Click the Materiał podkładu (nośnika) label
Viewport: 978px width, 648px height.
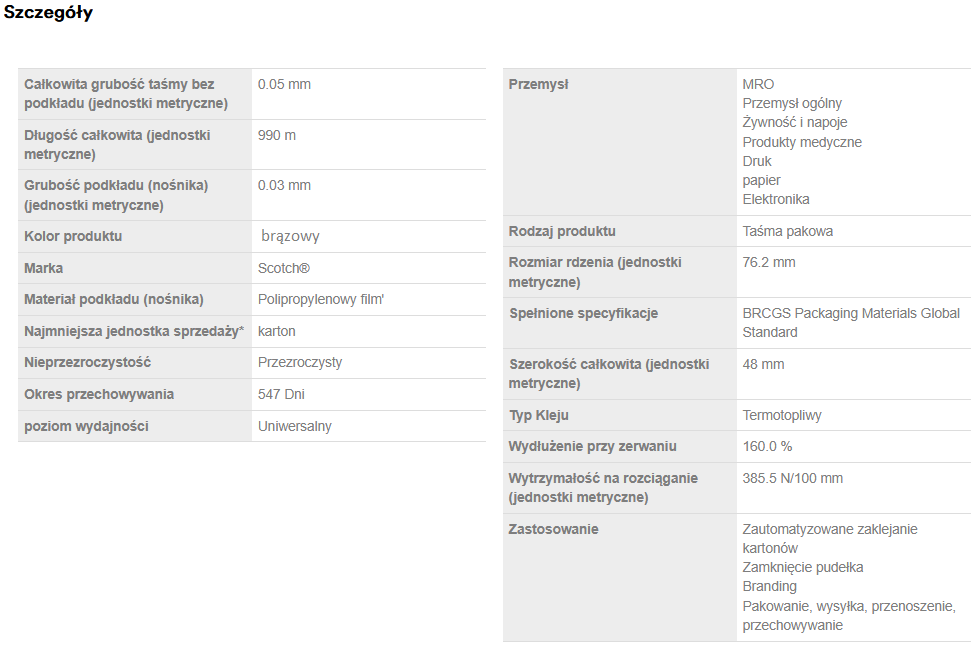pyautogui.click(x=114, y=299)
